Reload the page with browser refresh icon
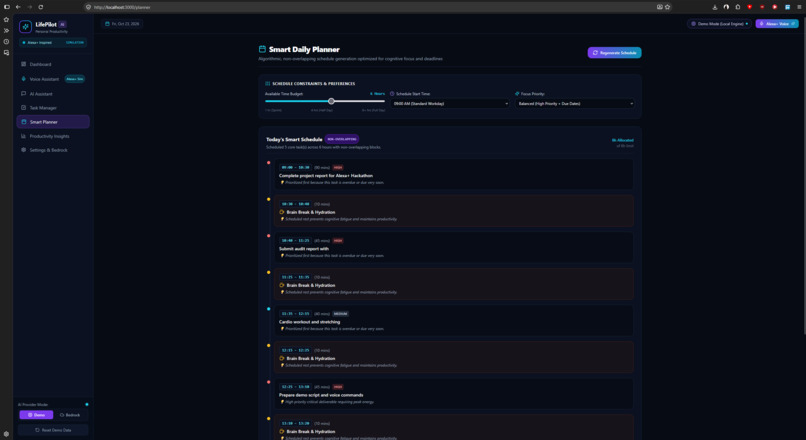The image size is (806, 440). (x=41, y=7)
